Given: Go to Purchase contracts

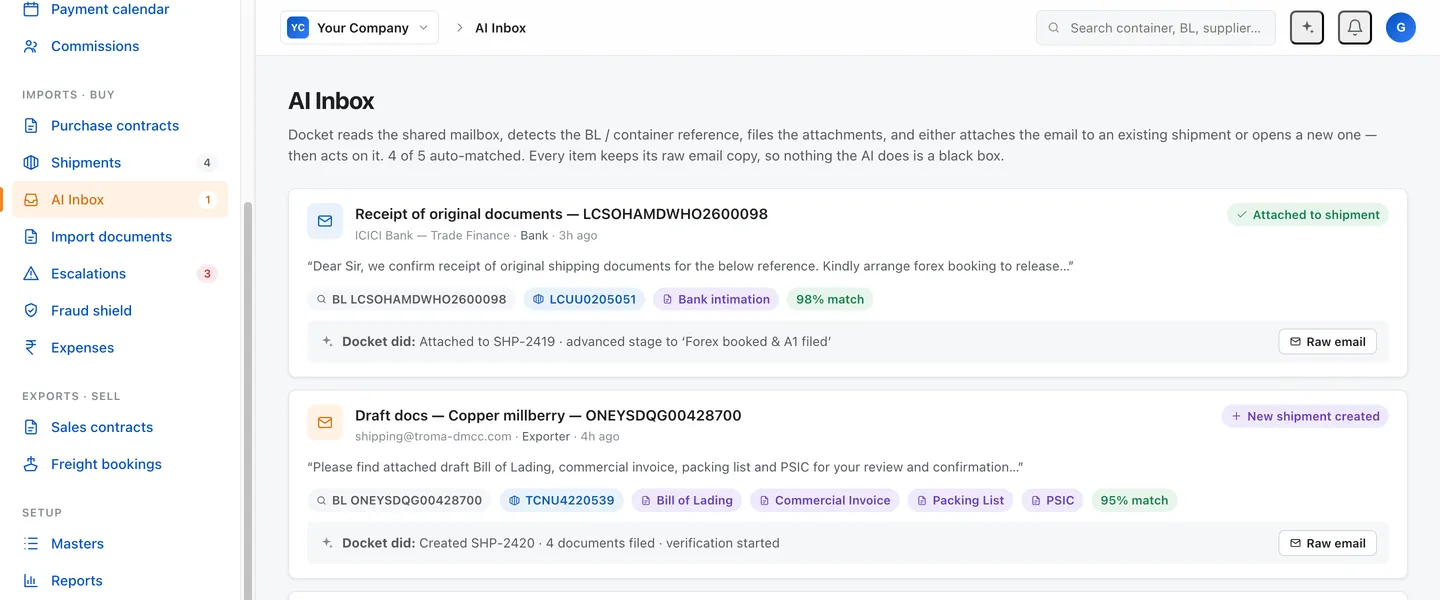Looking at the screenshot, I should coord(120,125).
